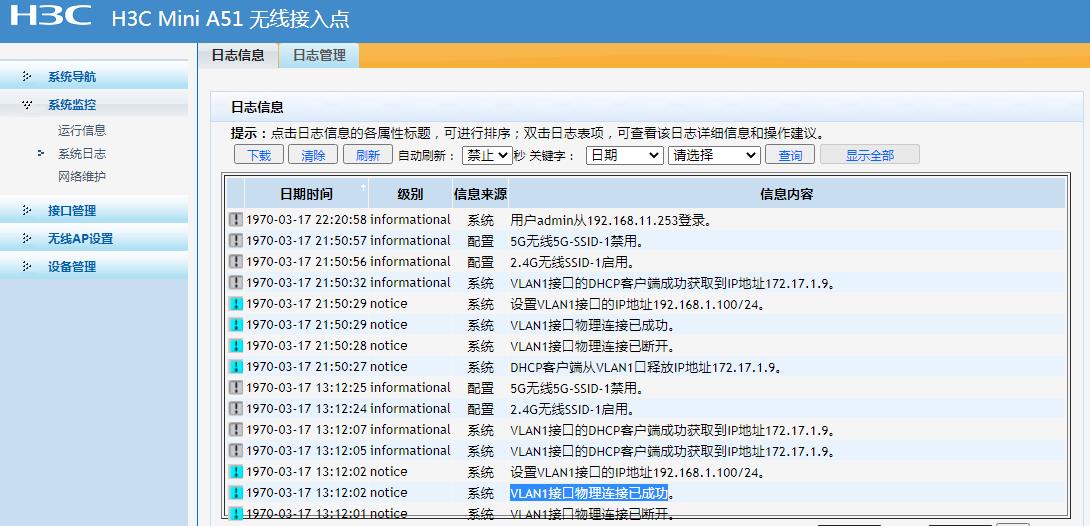The image size is (1090, 526).
Task: Click severity icon of 13:12:24 log row
Action: point(236,409)
